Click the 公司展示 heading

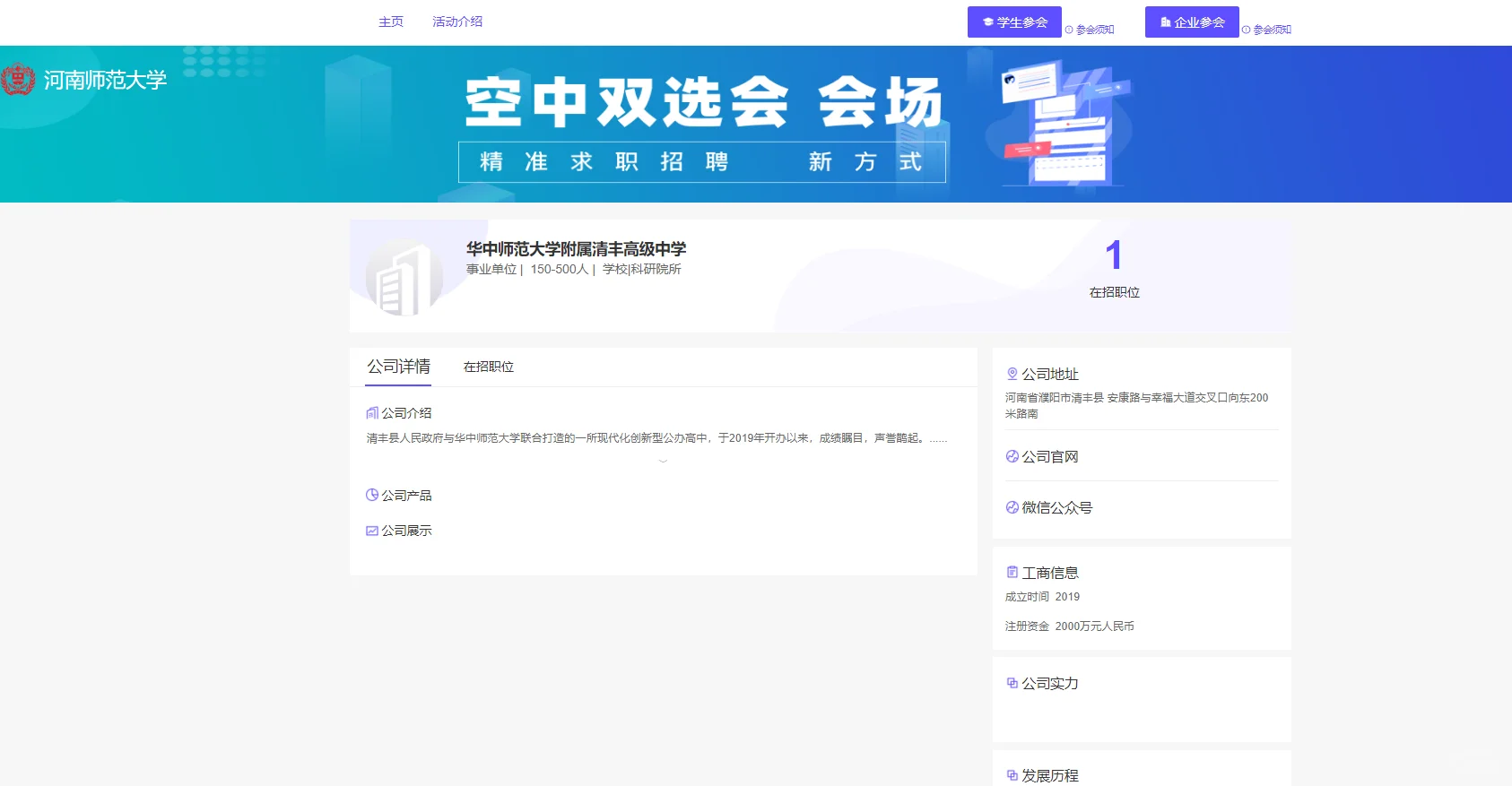(407, 531)
